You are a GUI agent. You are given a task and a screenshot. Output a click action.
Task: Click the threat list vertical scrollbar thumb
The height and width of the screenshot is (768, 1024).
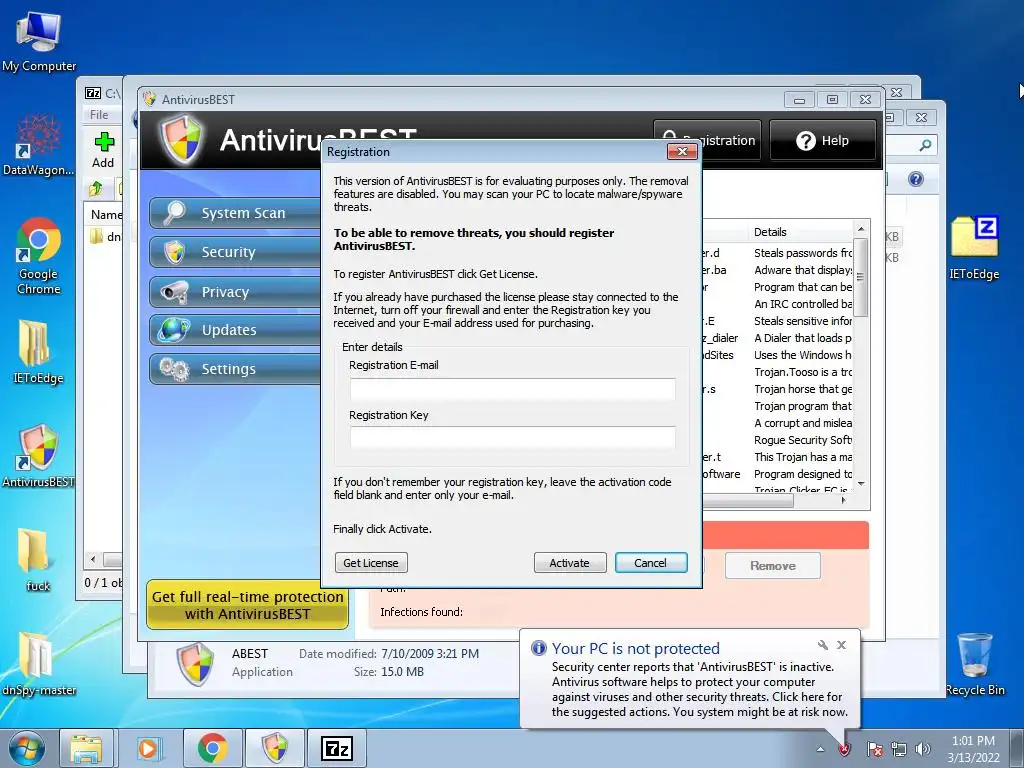click(x=861, y=278)
